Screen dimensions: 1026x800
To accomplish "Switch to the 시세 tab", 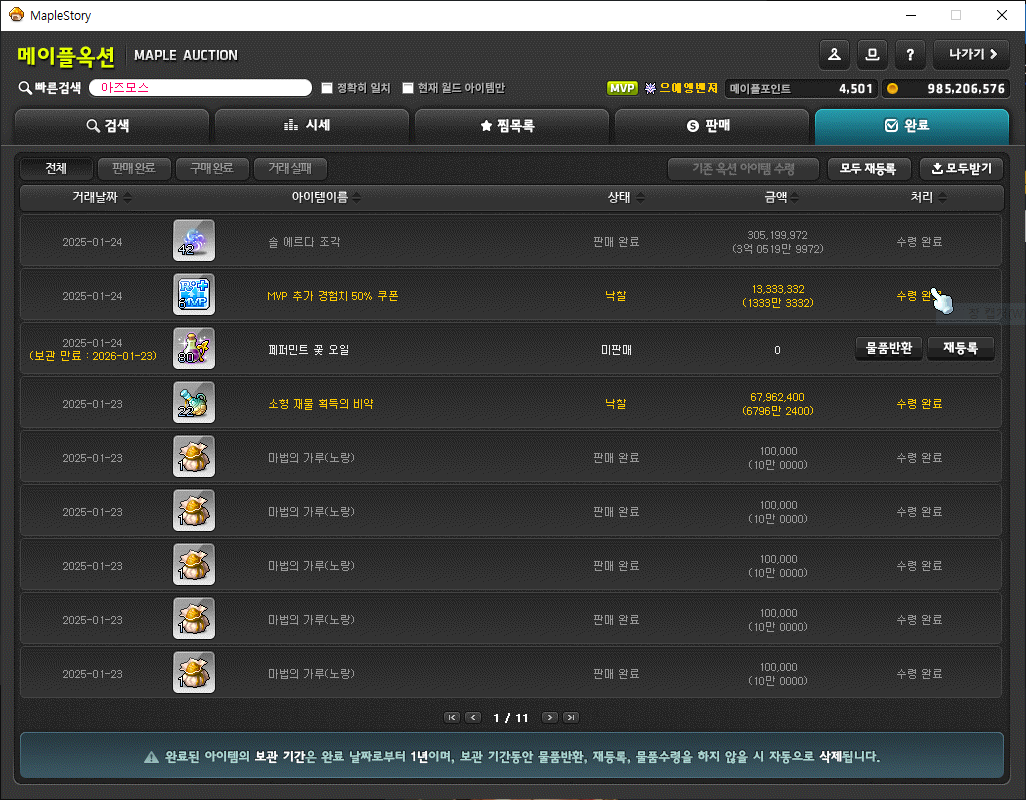I will click(x=311, y=126).
